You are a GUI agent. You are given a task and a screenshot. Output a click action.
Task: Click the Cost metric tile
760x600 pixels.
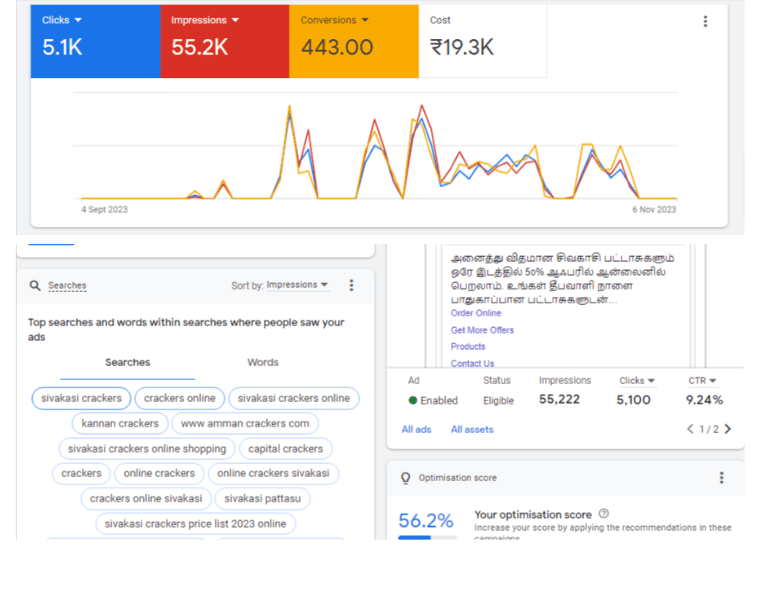483,41
